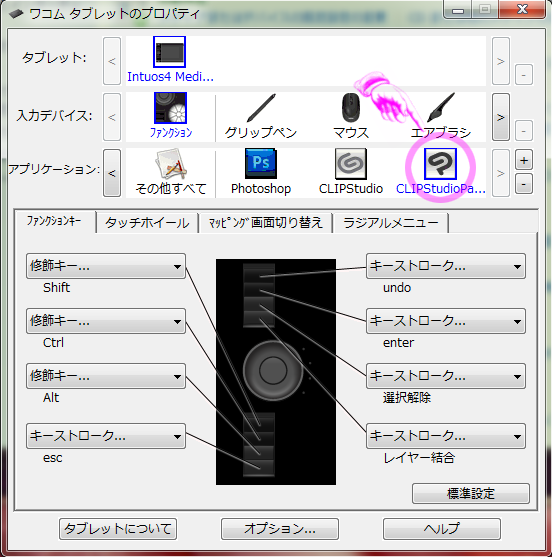The height and width of the screenshot is (557, 552).
Task: Click the tablet diagram's bottommost ExpressKey
Action: click(x=259, y=467)
